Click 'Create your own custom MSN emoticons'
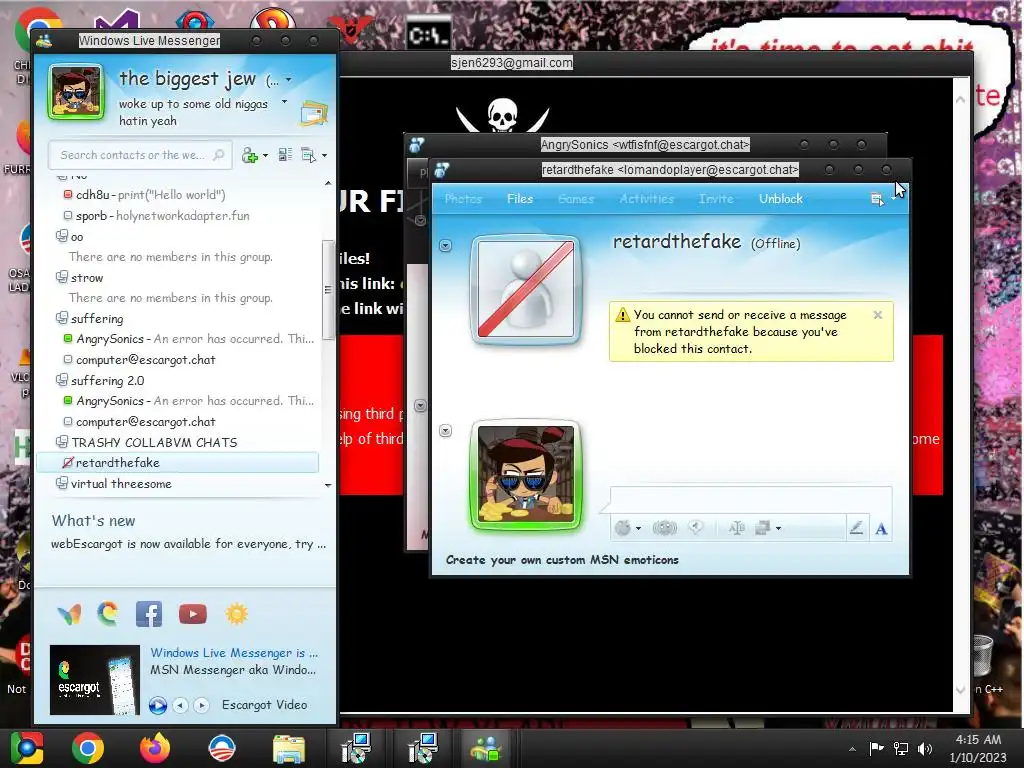1024x768 pixels. pos(562,560)
